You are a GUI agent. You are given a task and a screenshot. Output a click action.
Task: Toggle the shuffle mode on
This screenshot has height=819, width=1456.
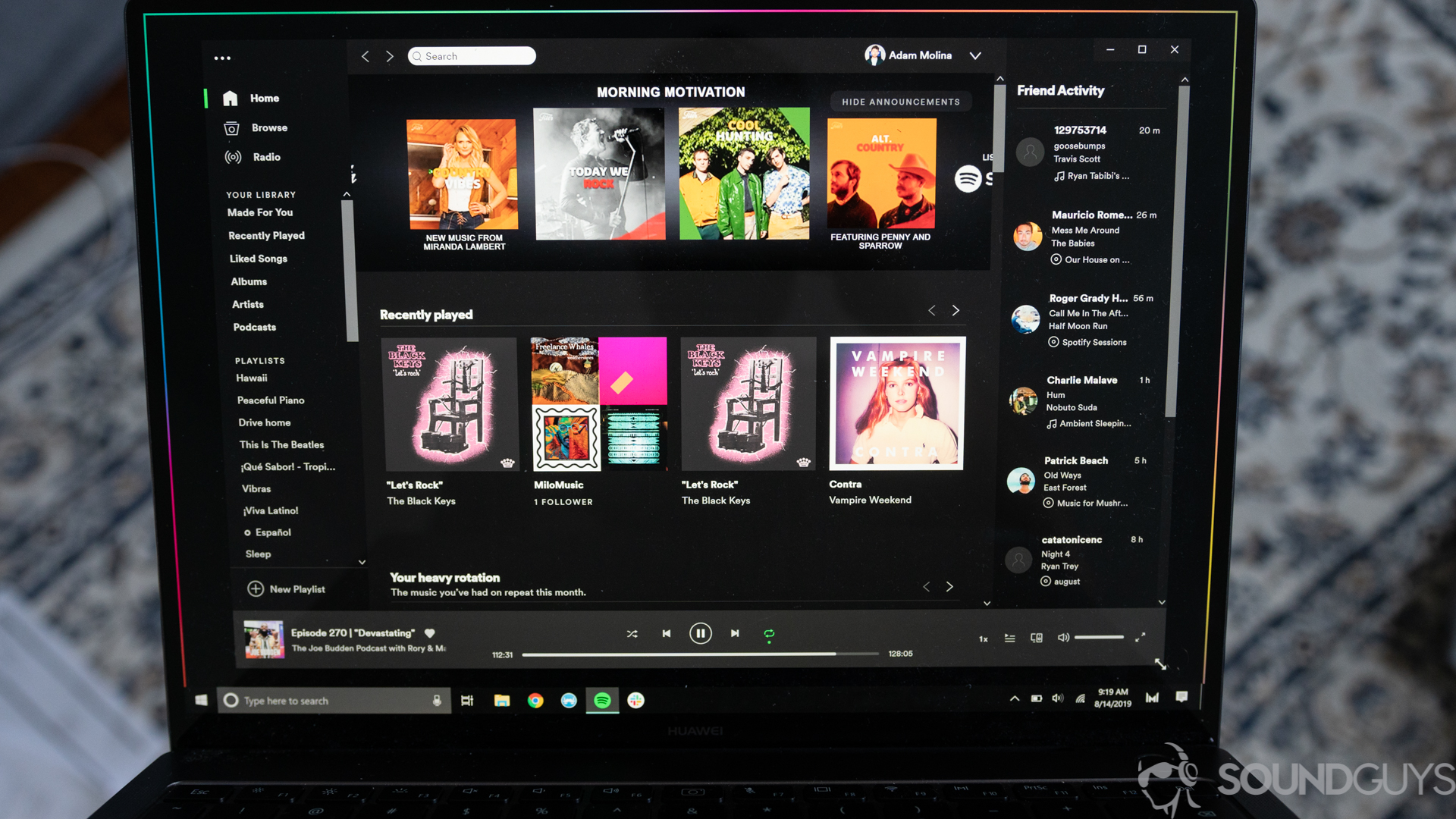pos(632,633)
